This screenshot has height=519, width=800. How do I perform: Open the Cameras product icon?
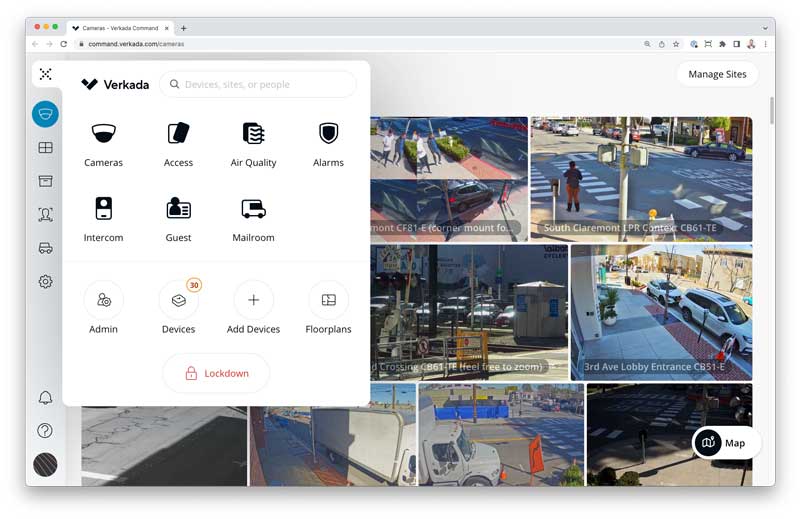coord(104,134)
